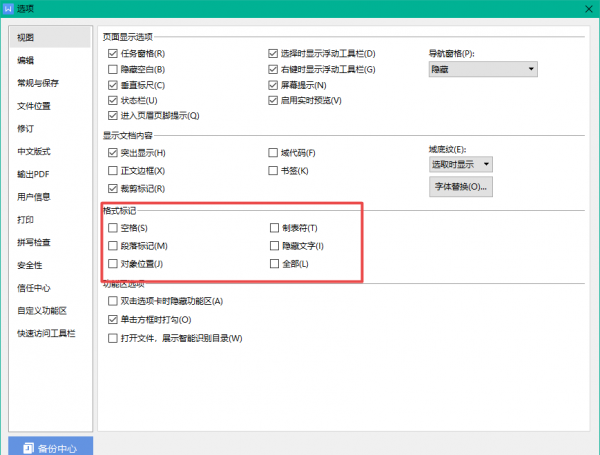600x455 pixels.
Task: Select 文件位置 in sidebar
Action: click(x=34, y=106)
